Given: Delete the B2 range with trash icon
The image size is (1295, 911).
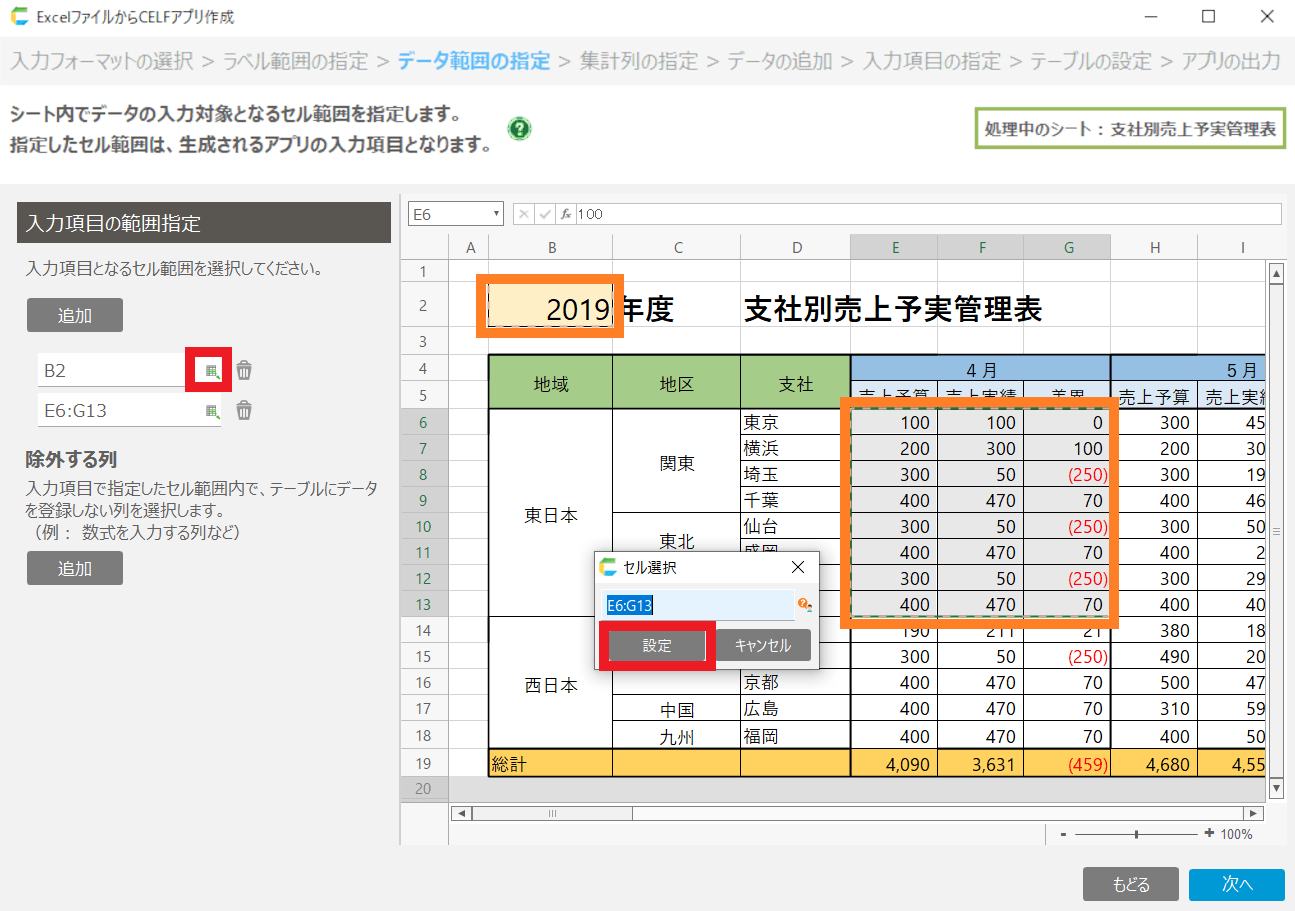Looking at the screenshot, I should click(244, 371).
